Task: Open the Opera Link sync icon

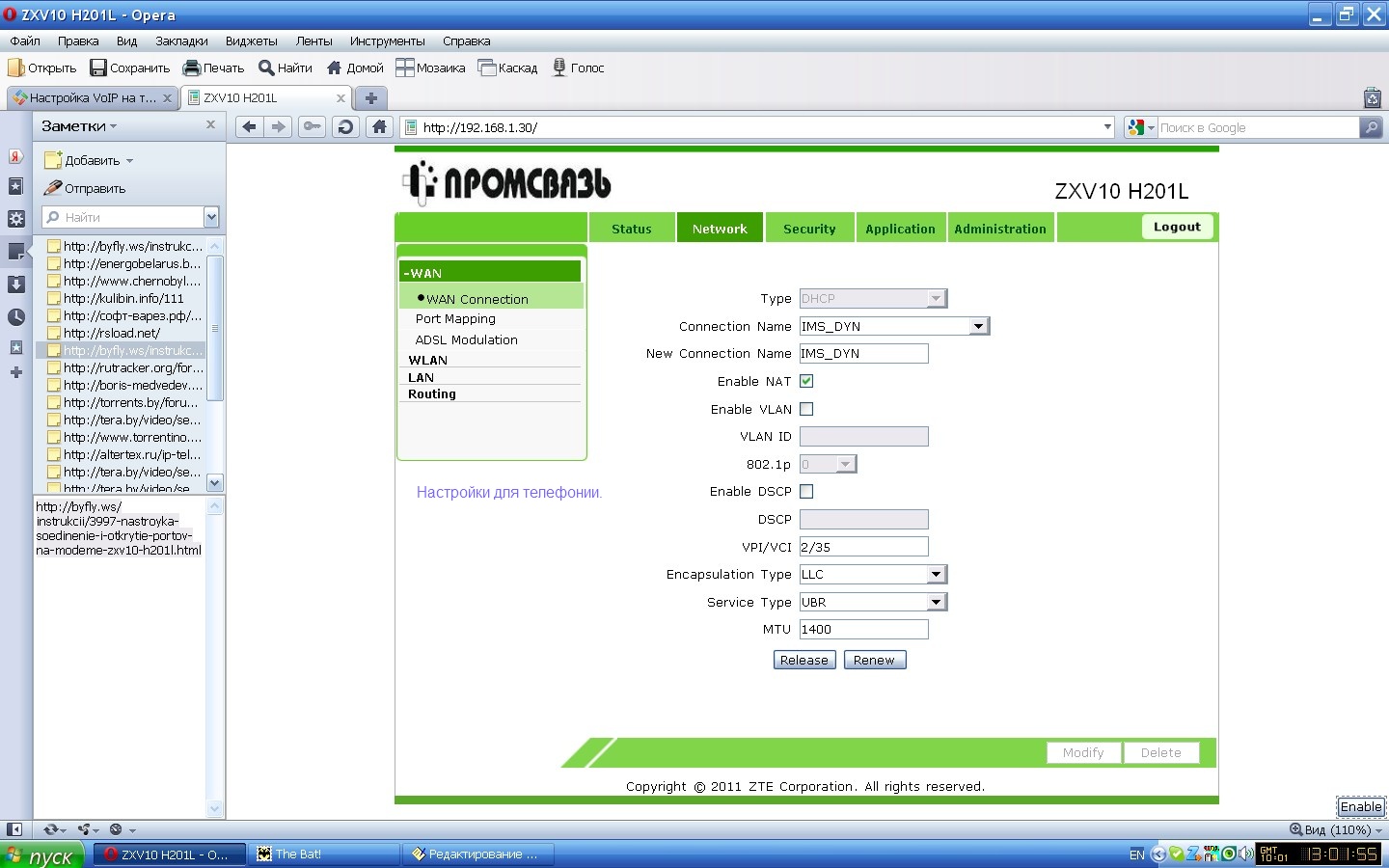Action: (53, 829)
